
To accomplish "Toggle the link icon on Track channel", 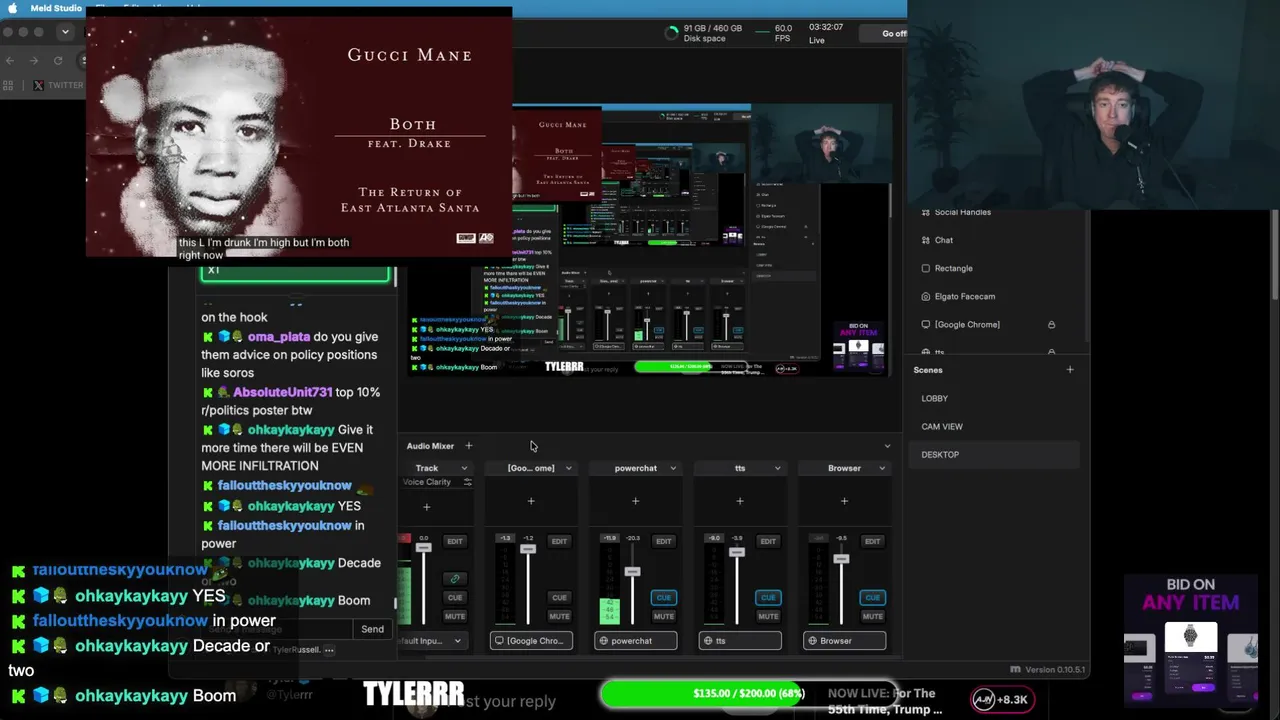I will (x=455, y=579).
